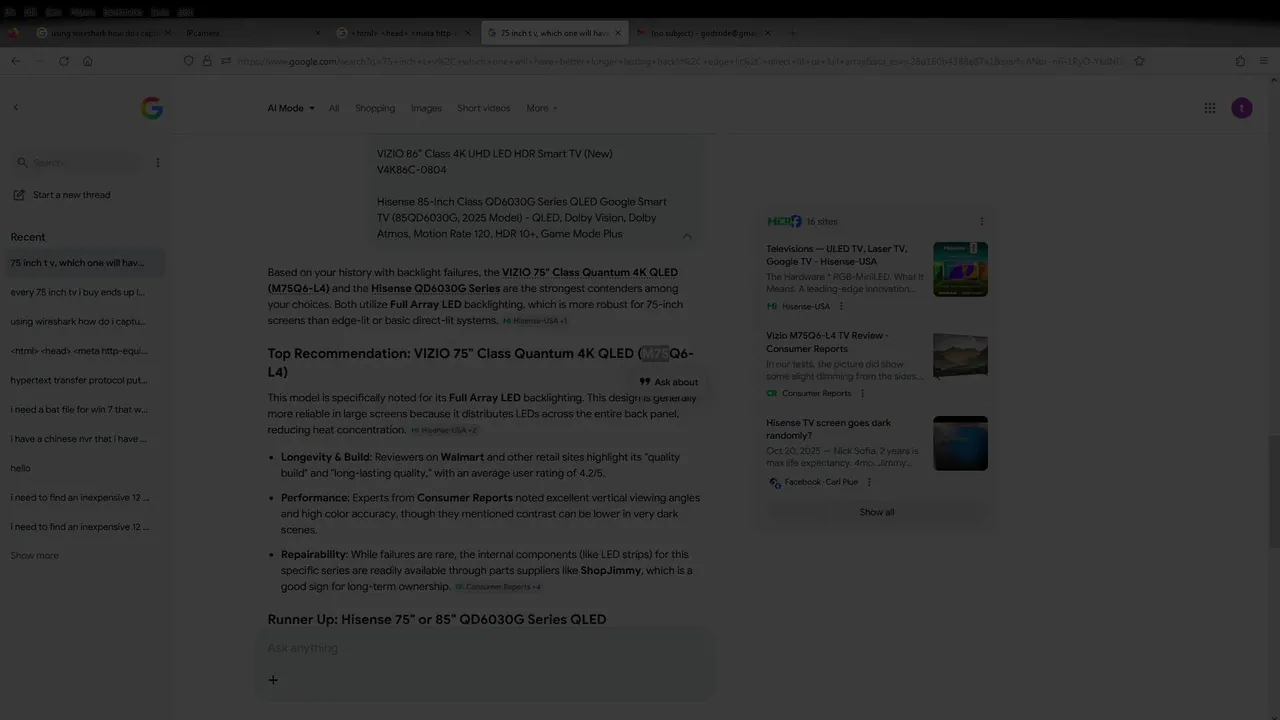Image resolution: width=1280 pixels, height=720 pixels.
Task: Click the tracking protection shield icon
Action: [x=188, y=61]
